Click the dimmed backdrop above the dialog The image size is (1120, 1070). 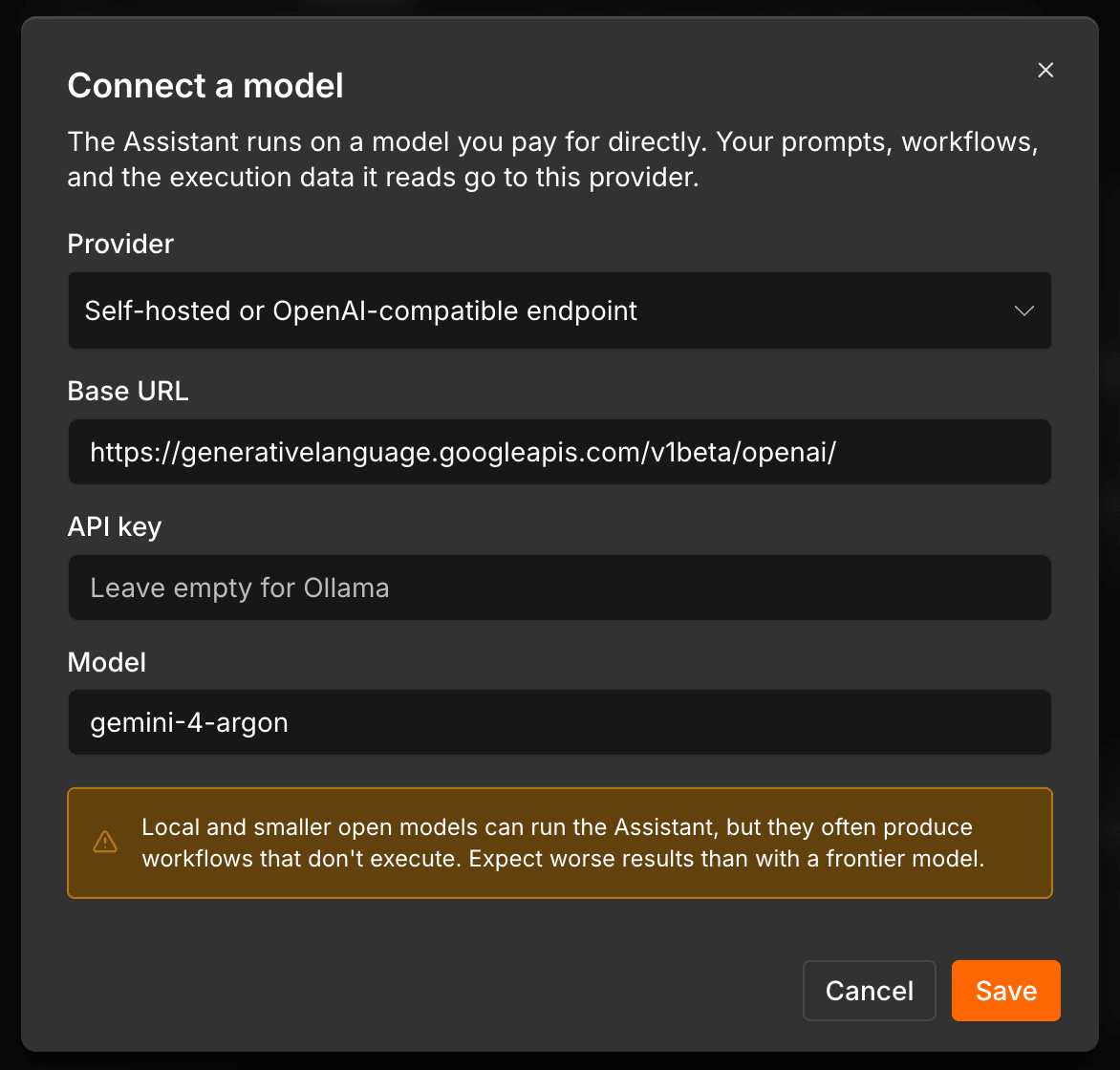560,7
